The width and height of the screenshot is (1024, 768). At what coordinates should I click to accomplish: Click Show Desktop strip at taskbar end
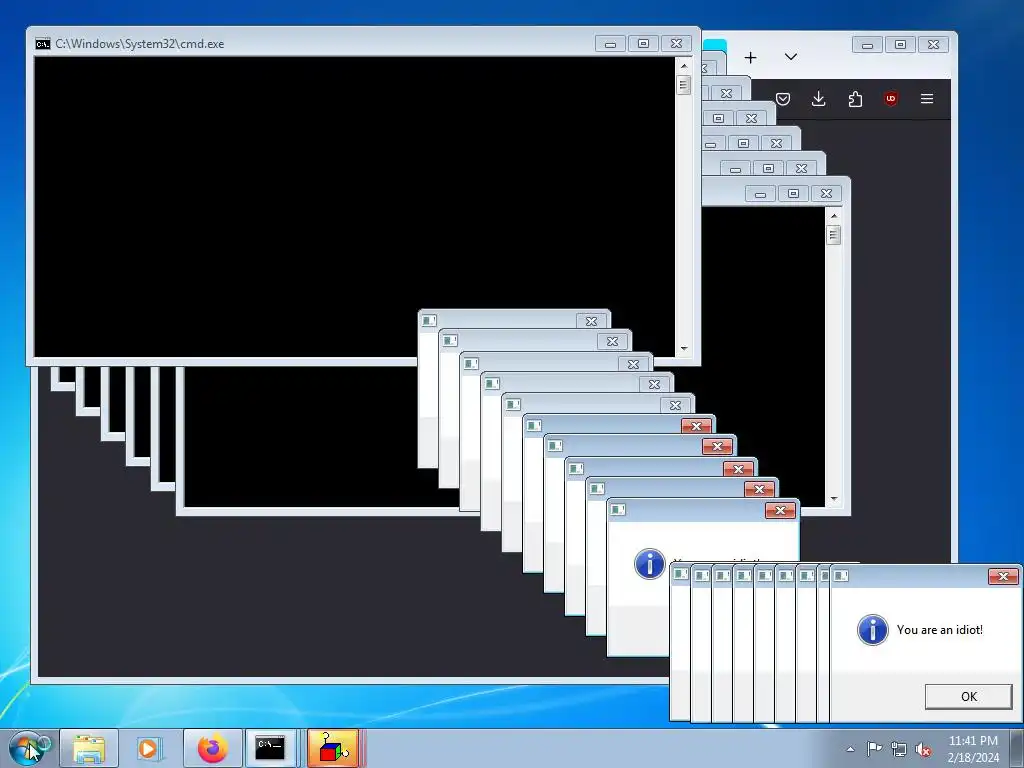1017,748
